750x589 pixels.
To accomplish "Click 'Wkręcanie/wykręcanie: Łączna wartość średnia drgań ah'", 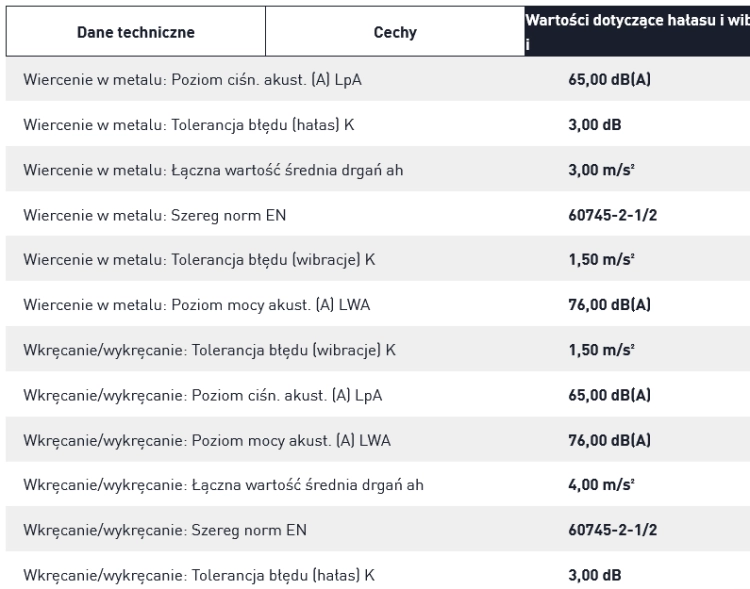I will pos(223,485).
